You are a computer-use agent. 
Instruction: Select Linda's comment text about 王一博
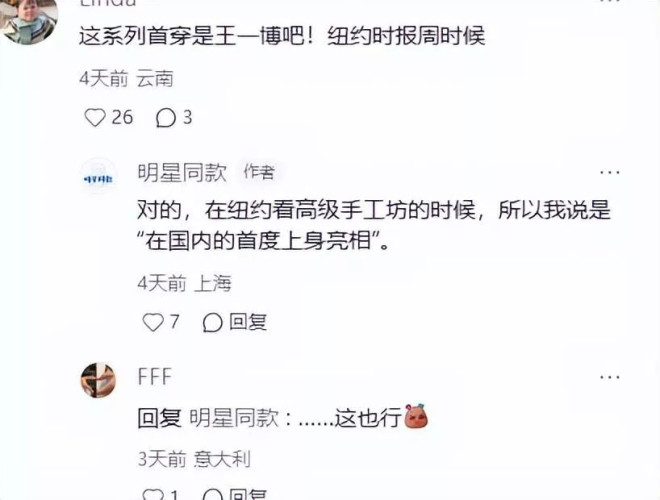[282, 35]
